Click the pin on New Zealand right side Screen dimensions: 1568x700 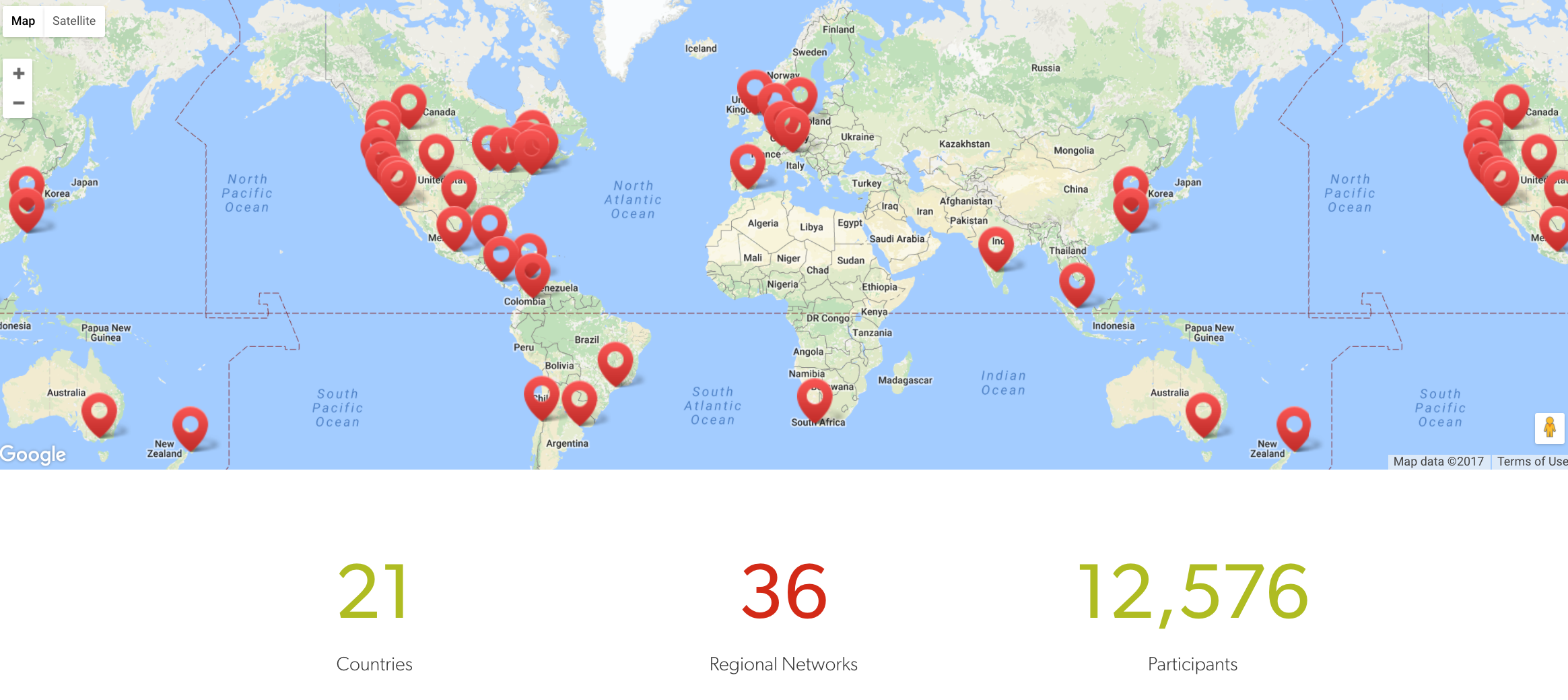[x=1293, y=428]
